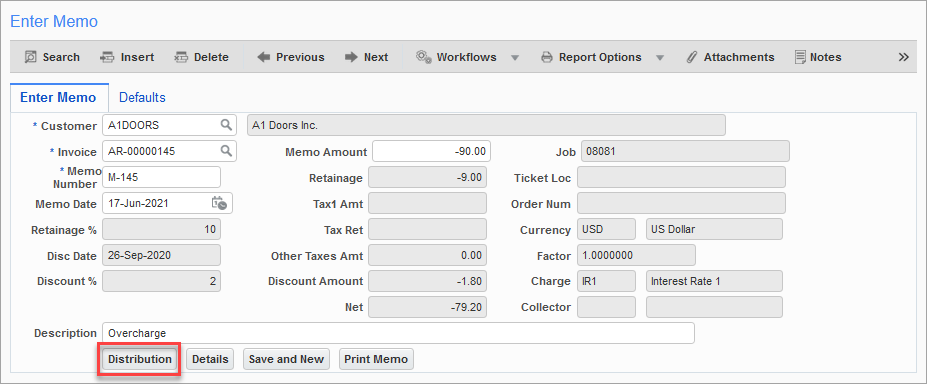Expand the Report Options dropdown arrow

[x=660, y=58]
